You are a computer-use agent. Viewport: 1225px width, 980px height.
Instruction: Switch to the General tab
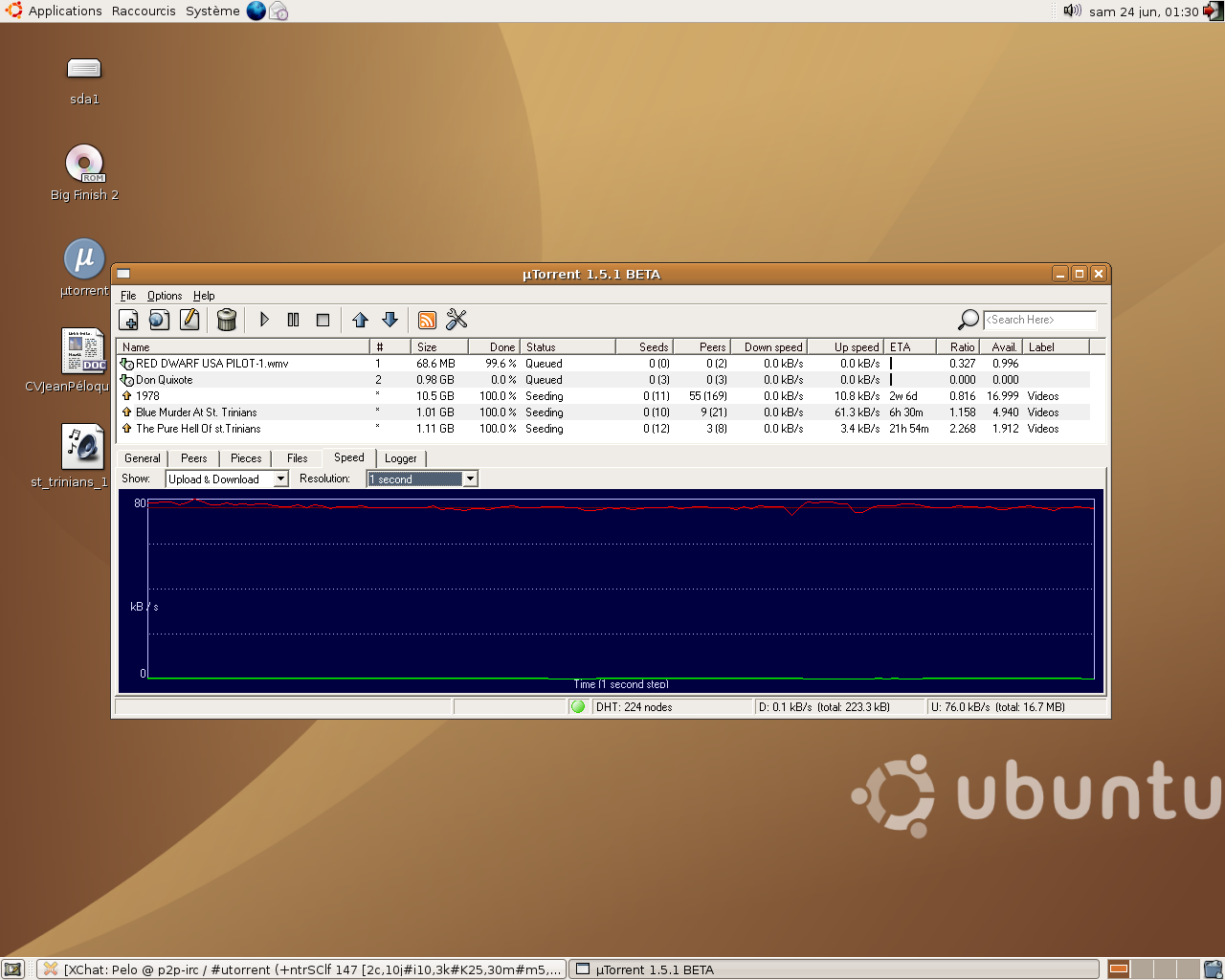[143, 458]
